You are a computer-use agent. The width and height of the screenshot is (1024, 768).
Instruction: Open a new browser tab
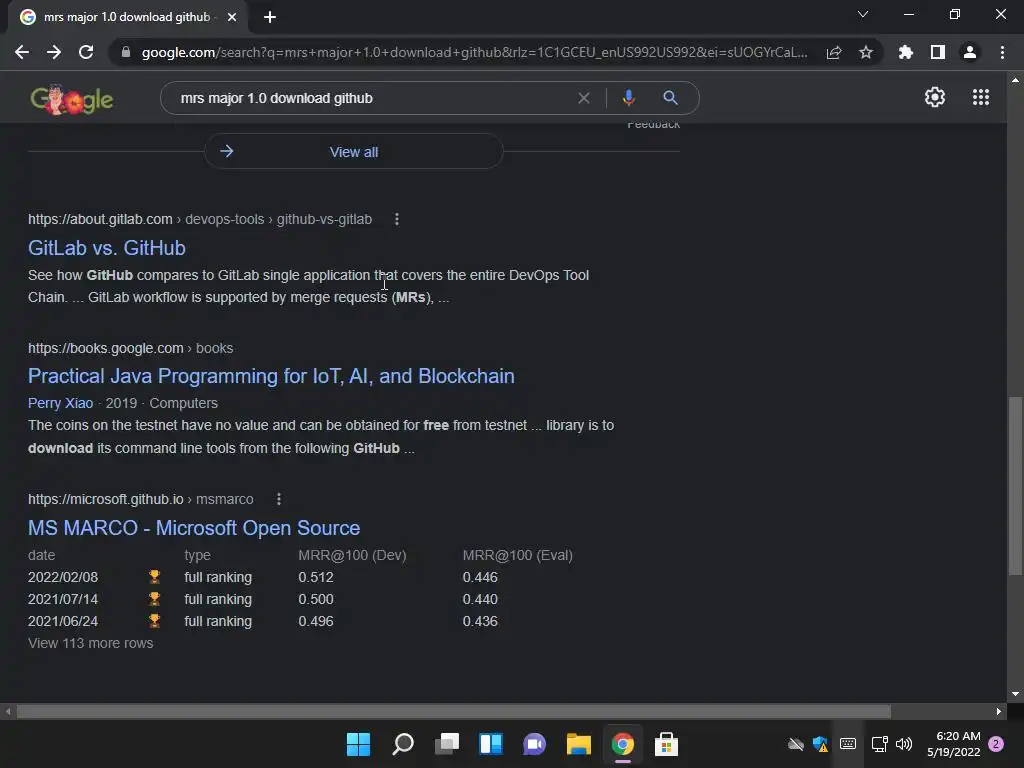coord(270,17)
